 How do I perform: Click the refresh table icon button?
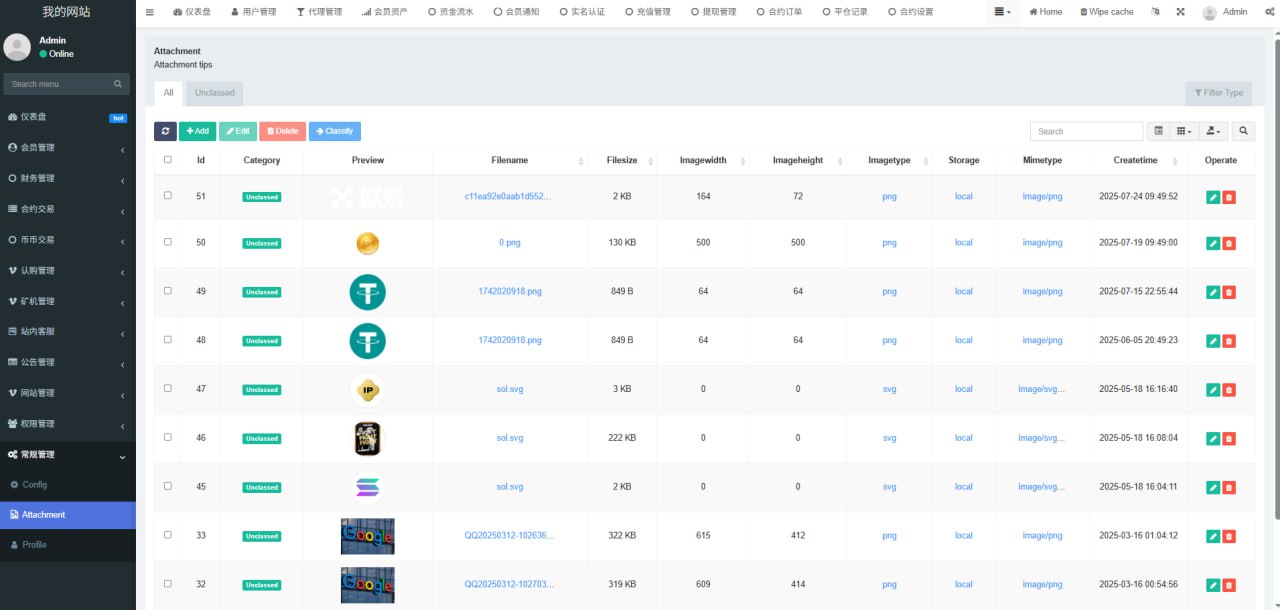tap(165, 131)
